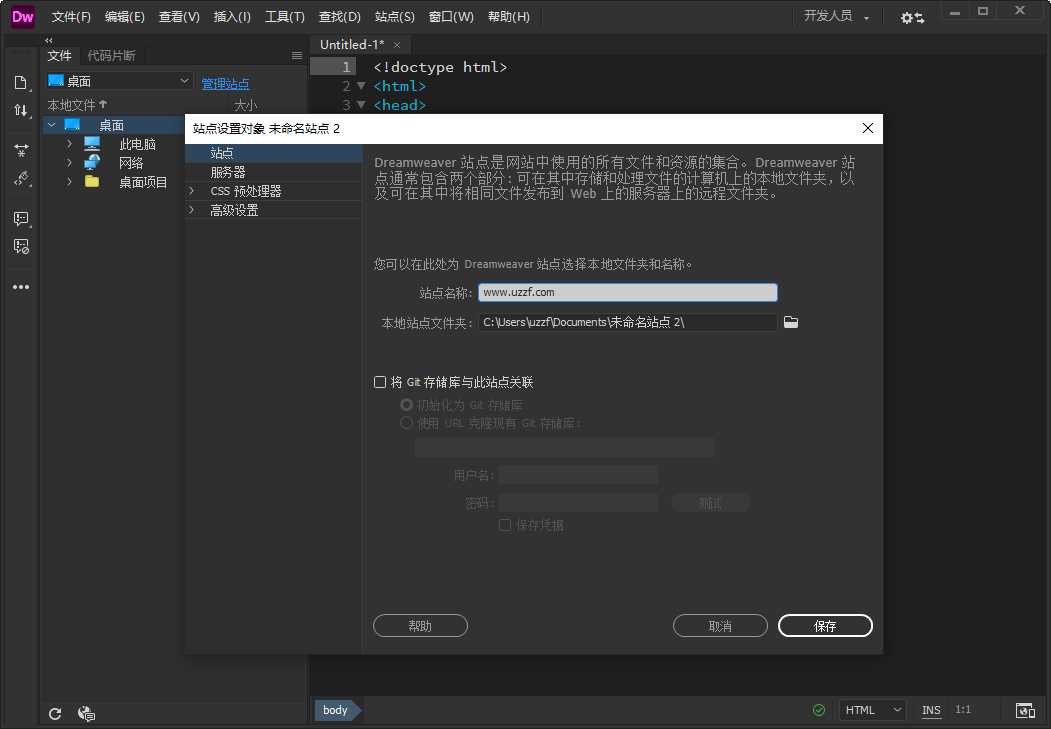
Task: Click the 本地站点文件夹 path field
Action: click(x=627, y=322)
